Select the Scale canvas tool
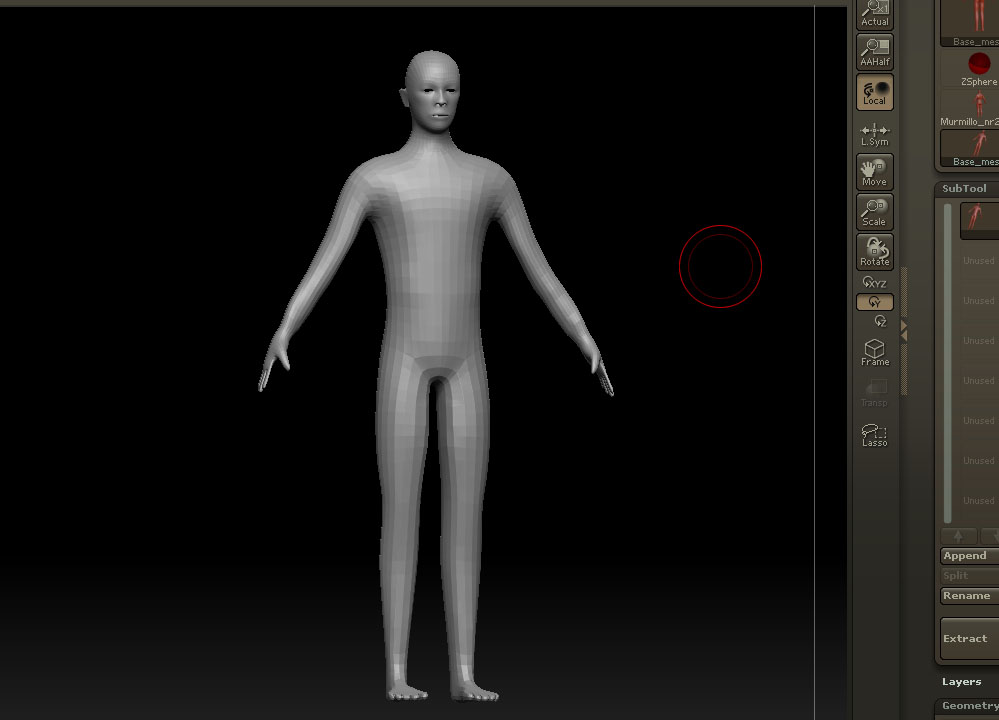The image size is (999, 720). [x=875, y=212]
